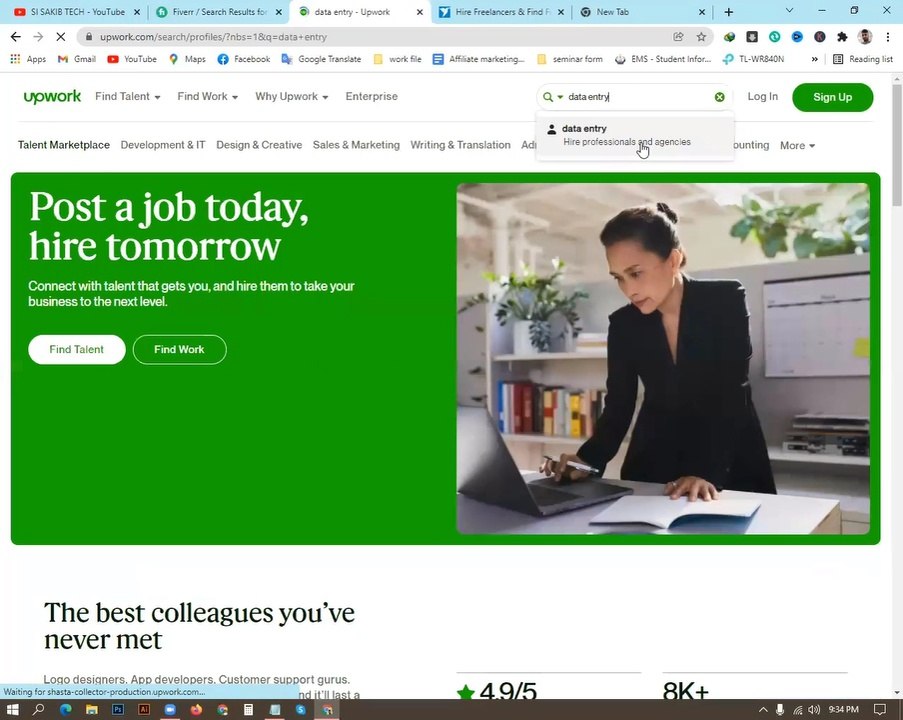This screenshot has height=720, width=903.
Task: Open the Windows Start menu
Action: point(12,709)
